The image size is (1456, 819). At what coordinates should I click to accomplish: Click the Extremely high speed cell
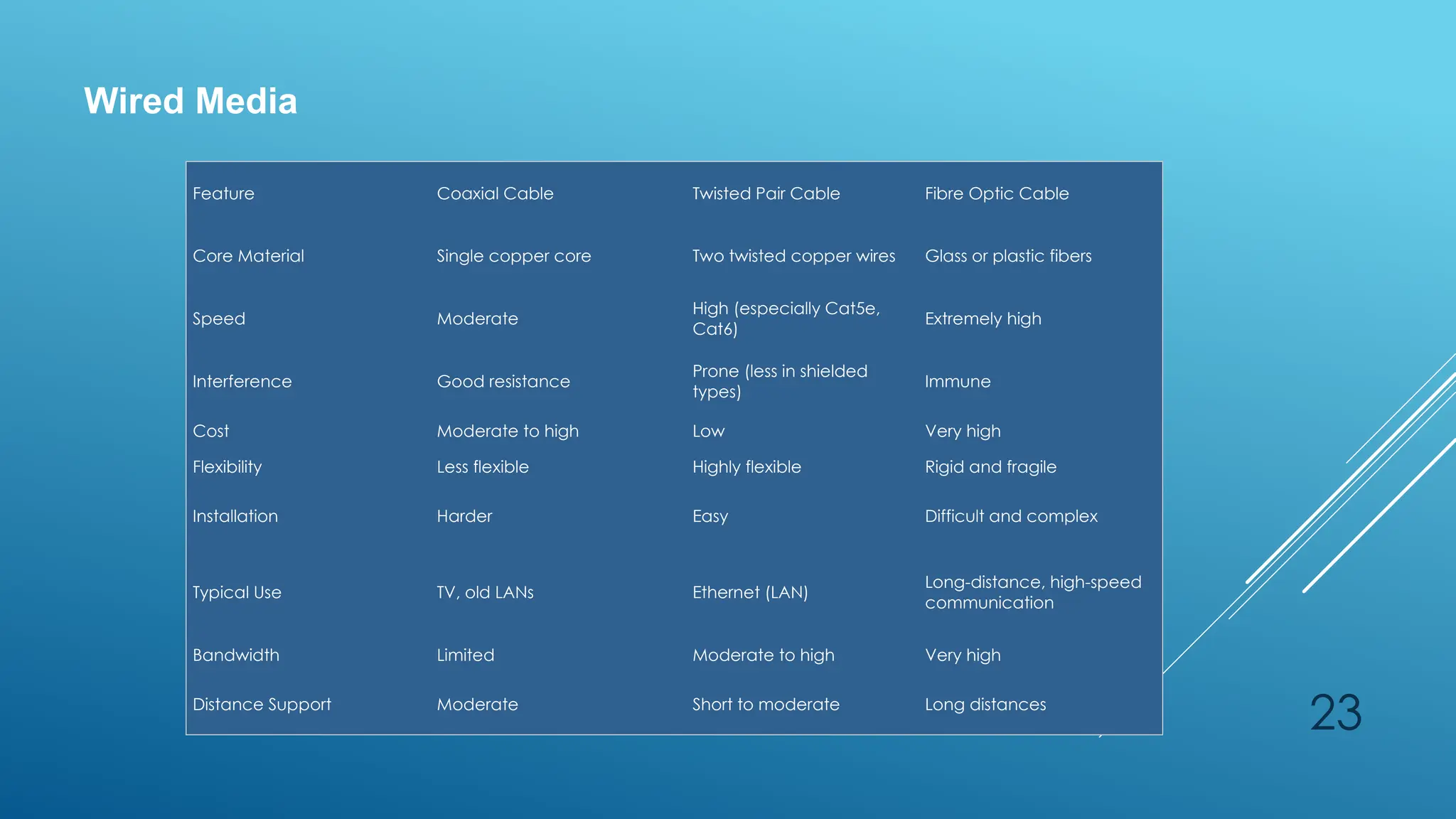point(983,318)
